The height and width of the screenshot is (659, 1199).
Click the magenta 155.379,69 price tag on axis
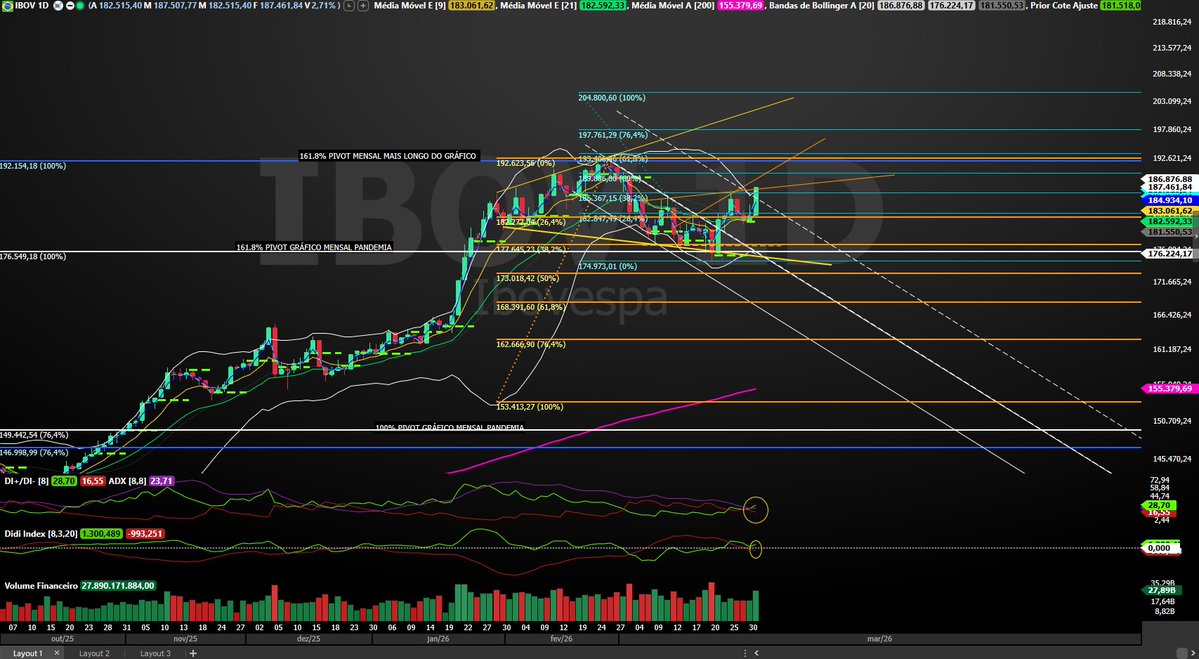point(1168,388)
